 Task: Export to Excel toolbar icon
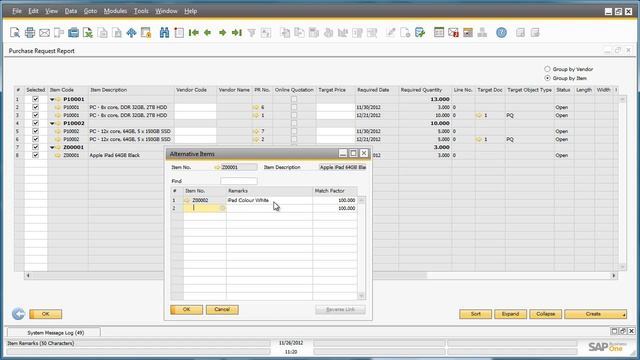click(88, 33)
